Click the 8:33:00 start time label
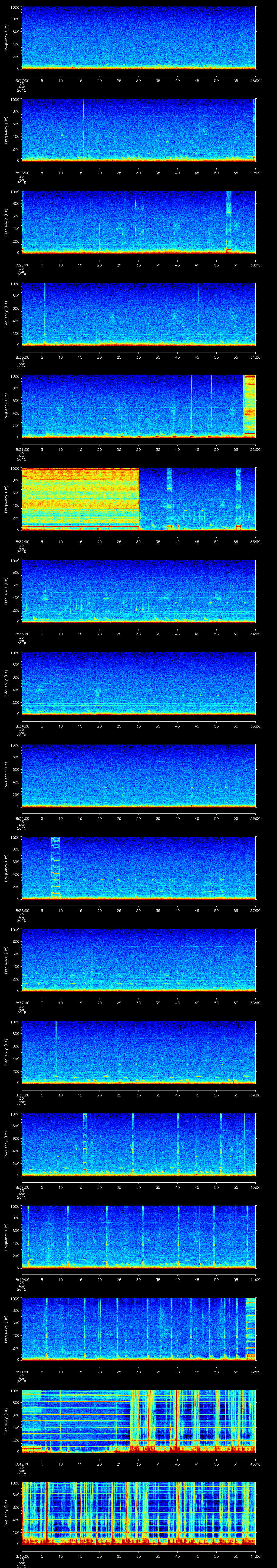The height and width of the screenshot is (1568, 277). (22, 634)
